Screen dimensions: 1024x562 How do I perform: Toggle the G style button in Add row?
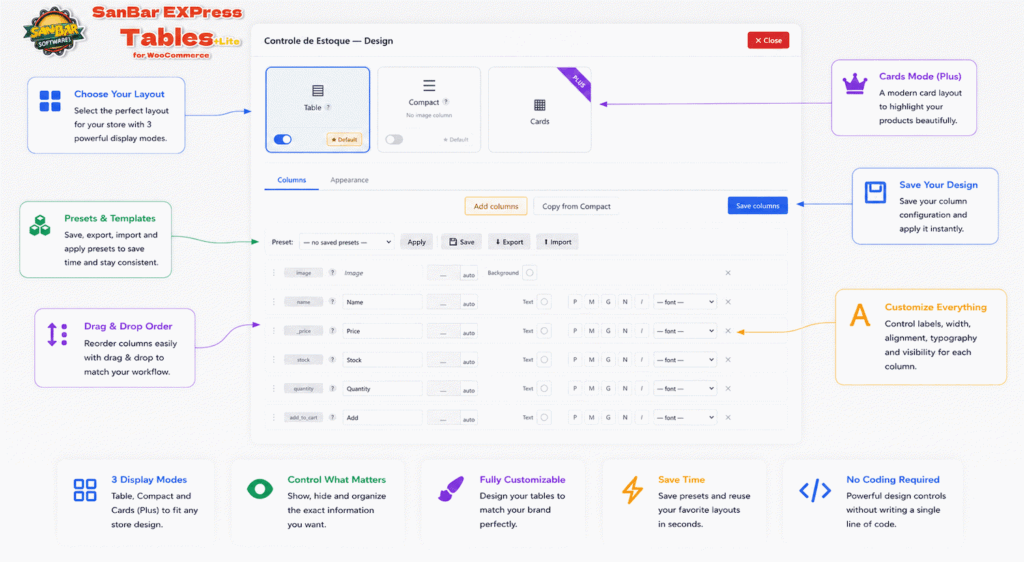pos(608,417)
